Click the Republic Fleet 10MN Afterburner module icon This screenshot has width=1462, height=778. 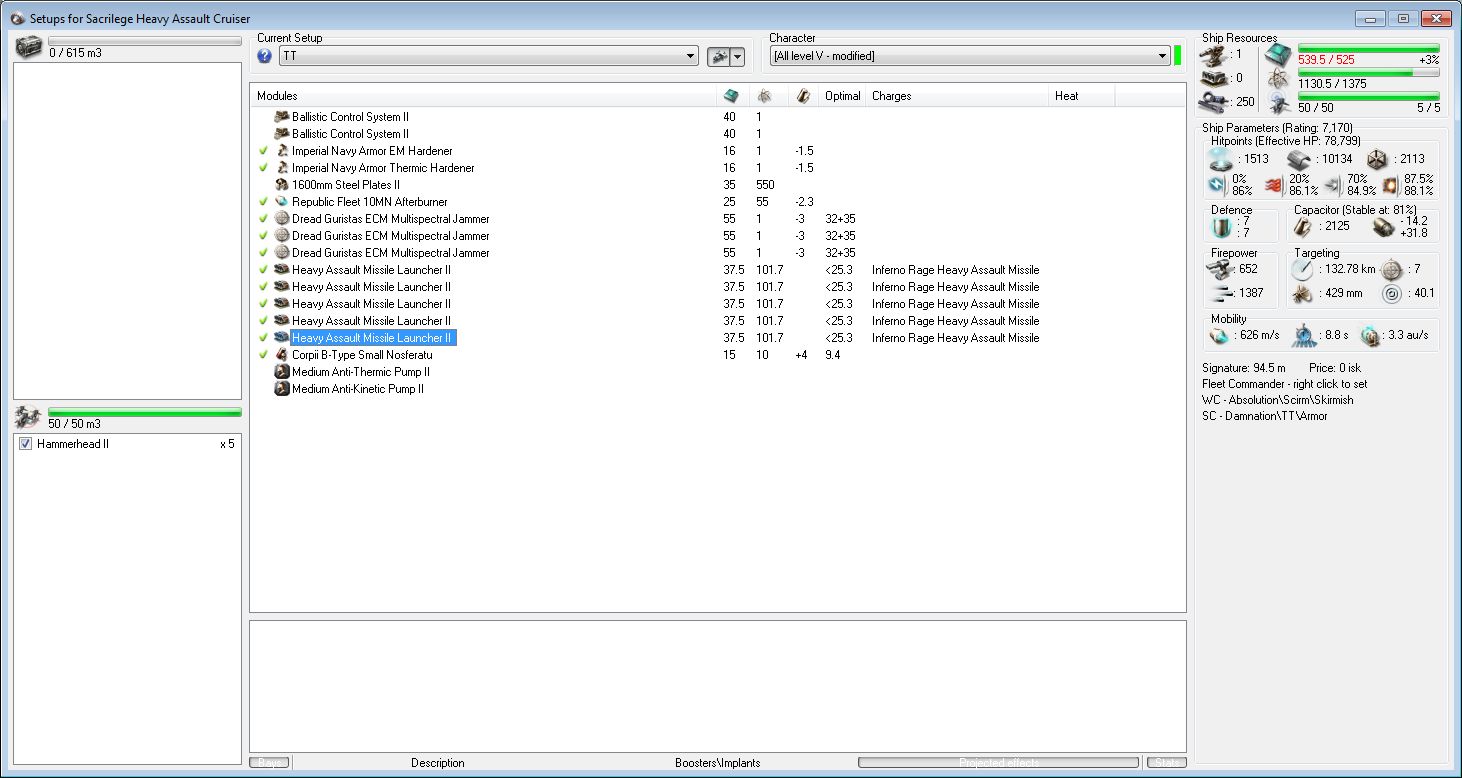[x=282, y=202]
